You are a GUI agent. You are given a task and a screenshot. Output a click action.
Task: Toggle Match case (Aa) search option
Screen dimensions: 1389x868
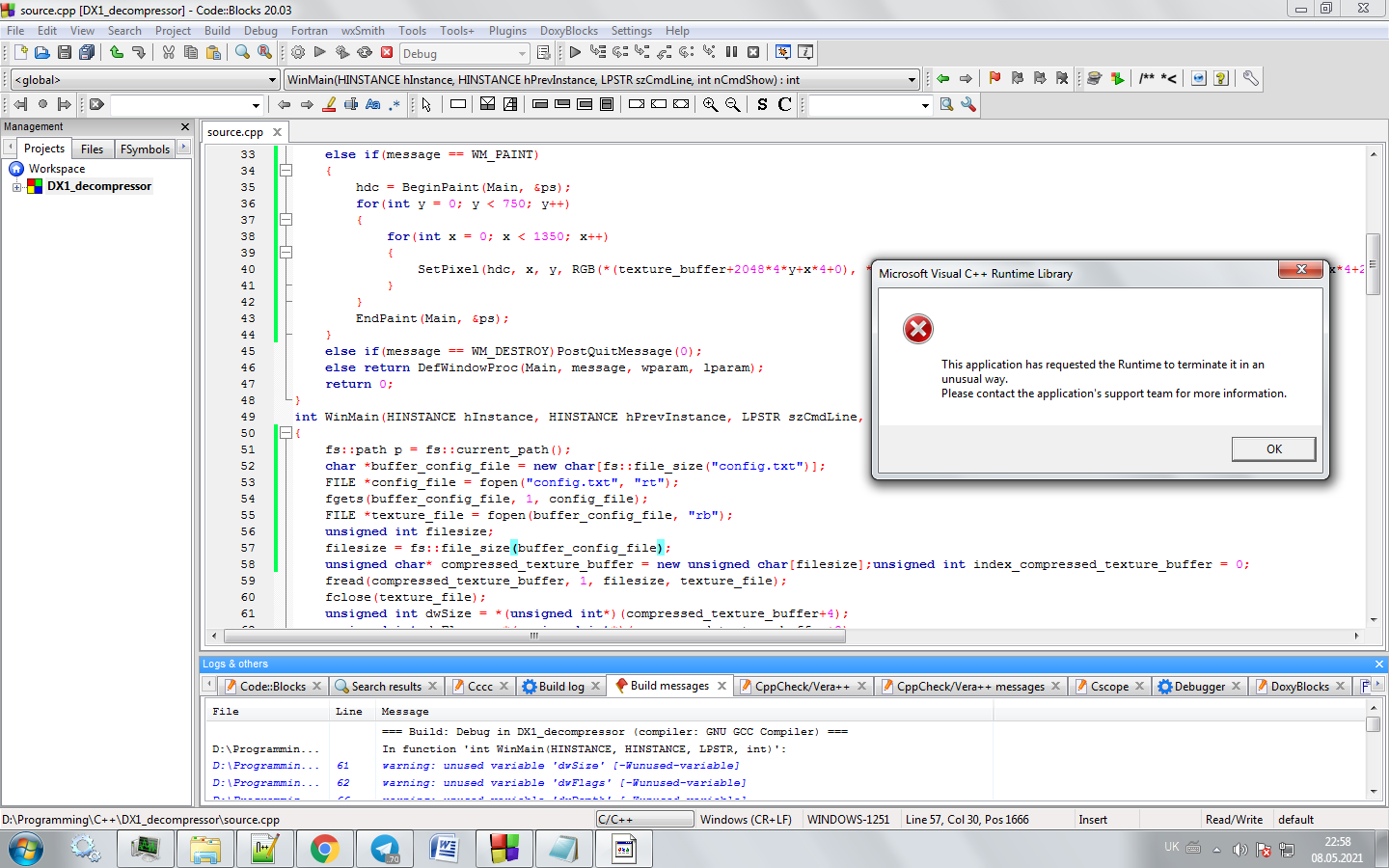coord(373,104)
